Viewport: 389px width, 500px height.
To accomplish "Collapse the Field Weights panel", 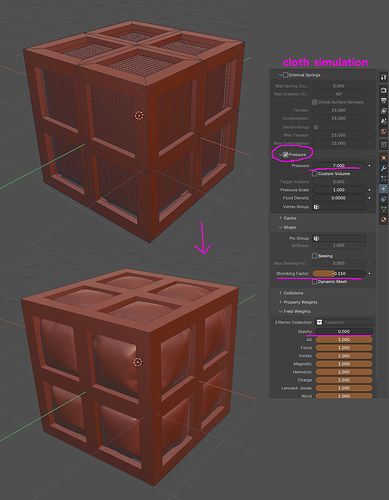I will (x=280, y=311).
